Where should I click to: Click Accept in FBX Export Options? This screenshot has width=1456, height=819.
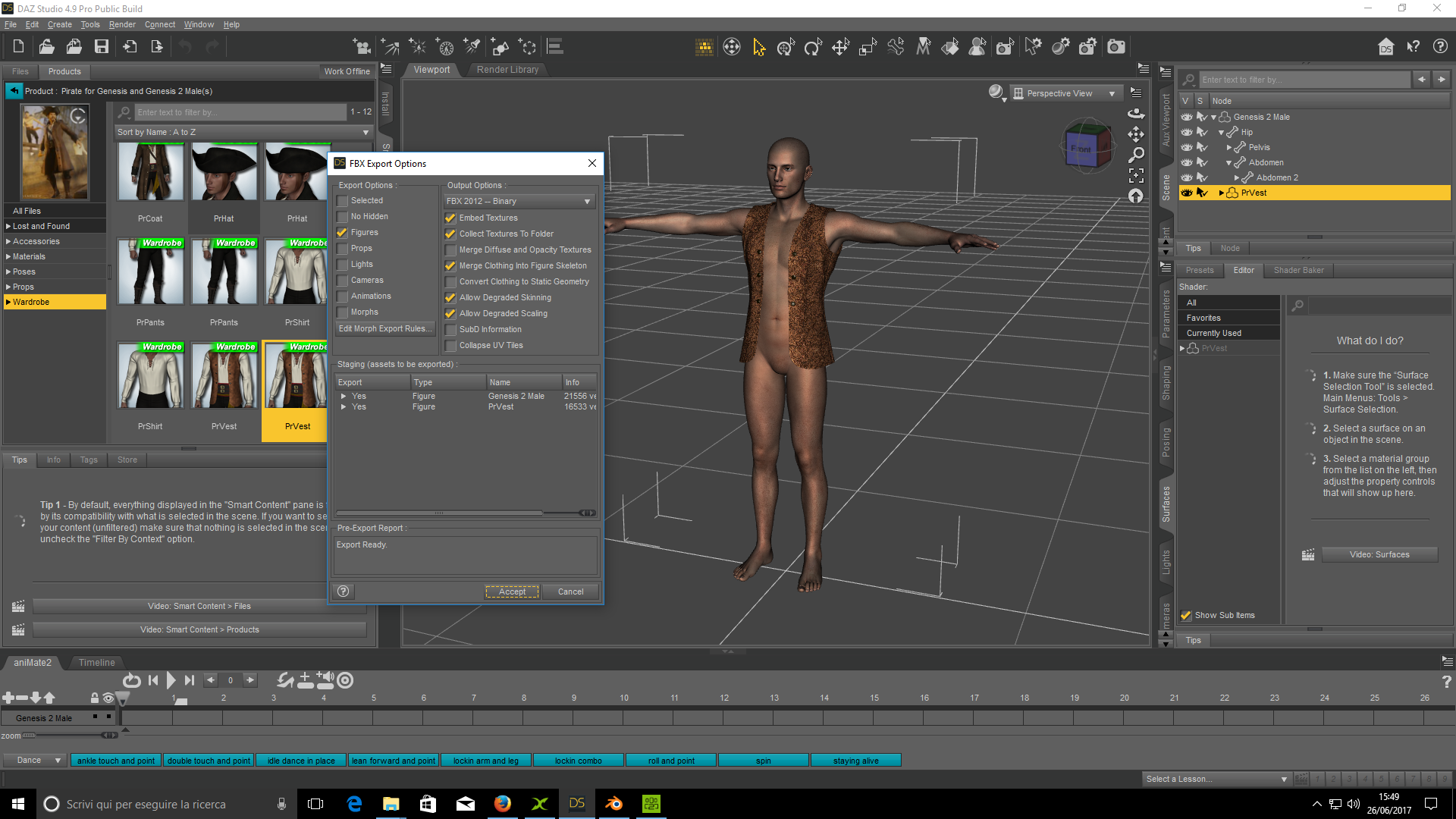512,591
